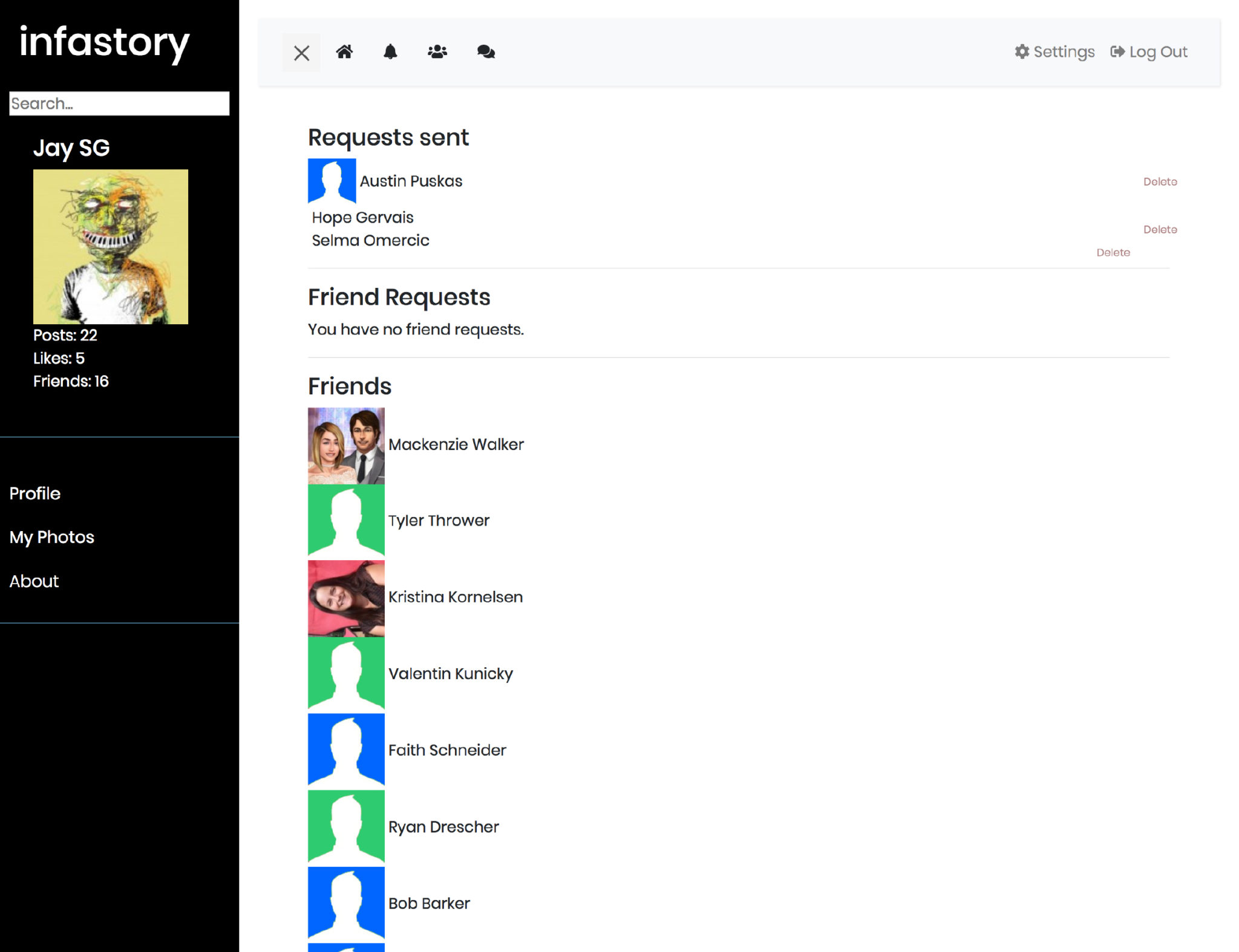This screenshot has width=1239, height=952.
Task: Open the chat messages icon
Action: pyautogui.click(x=485, y=52)
